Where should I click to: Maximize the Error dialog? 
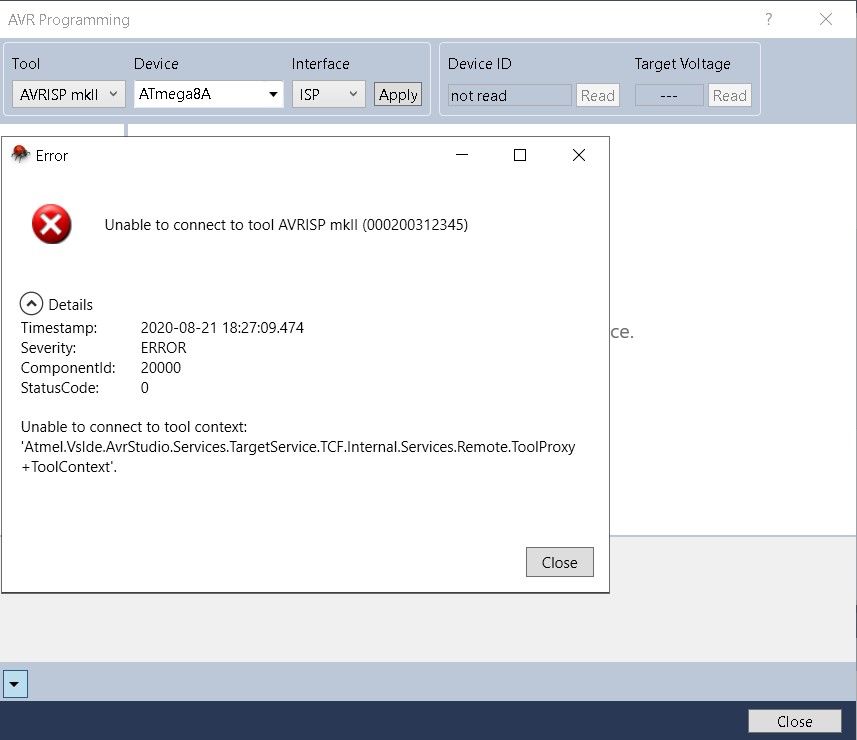pos(520,155)
